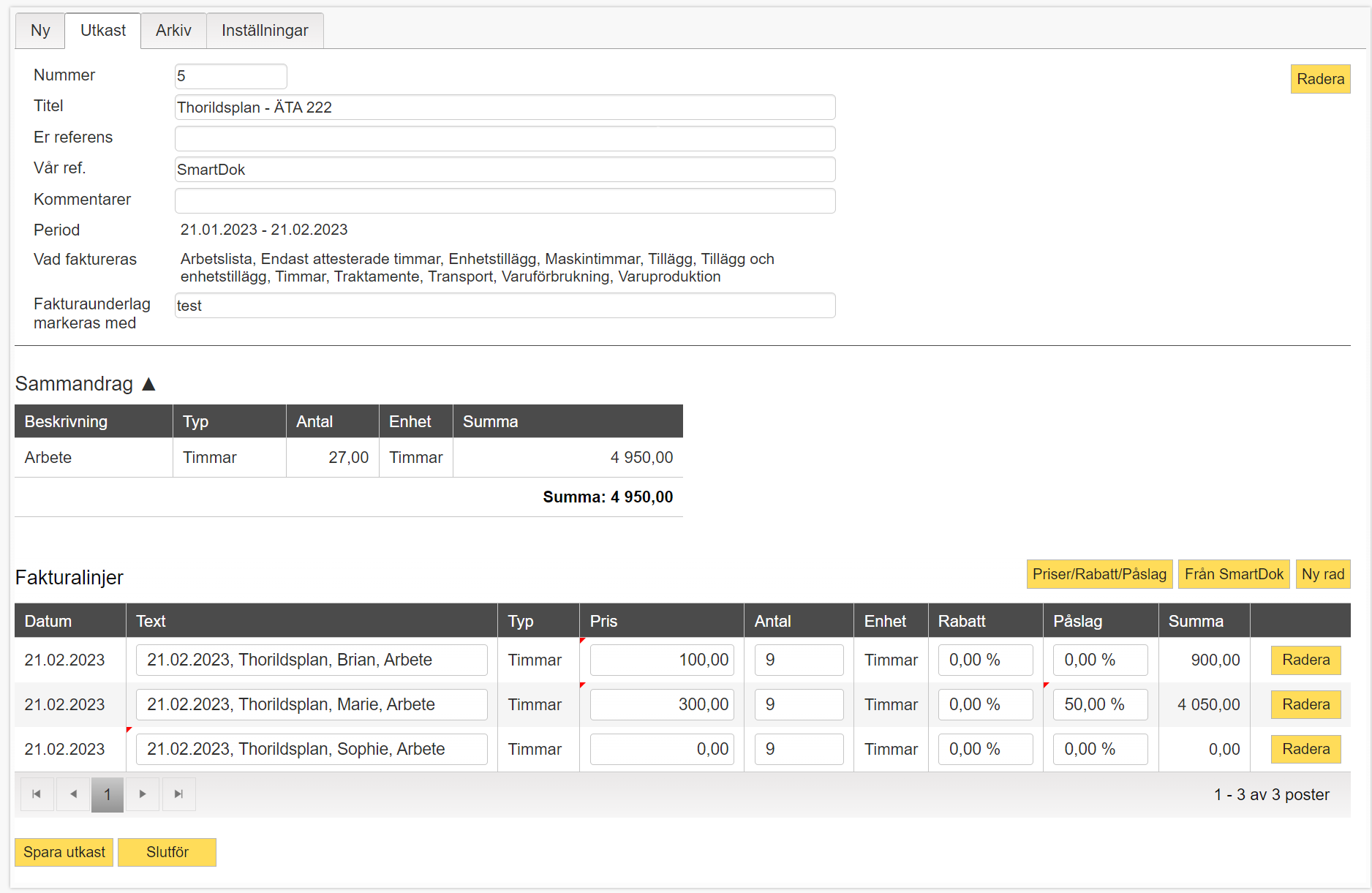Delete the Brian invoice line
The height and width of the screenshot is (893, 1372).
(1305, 660)
